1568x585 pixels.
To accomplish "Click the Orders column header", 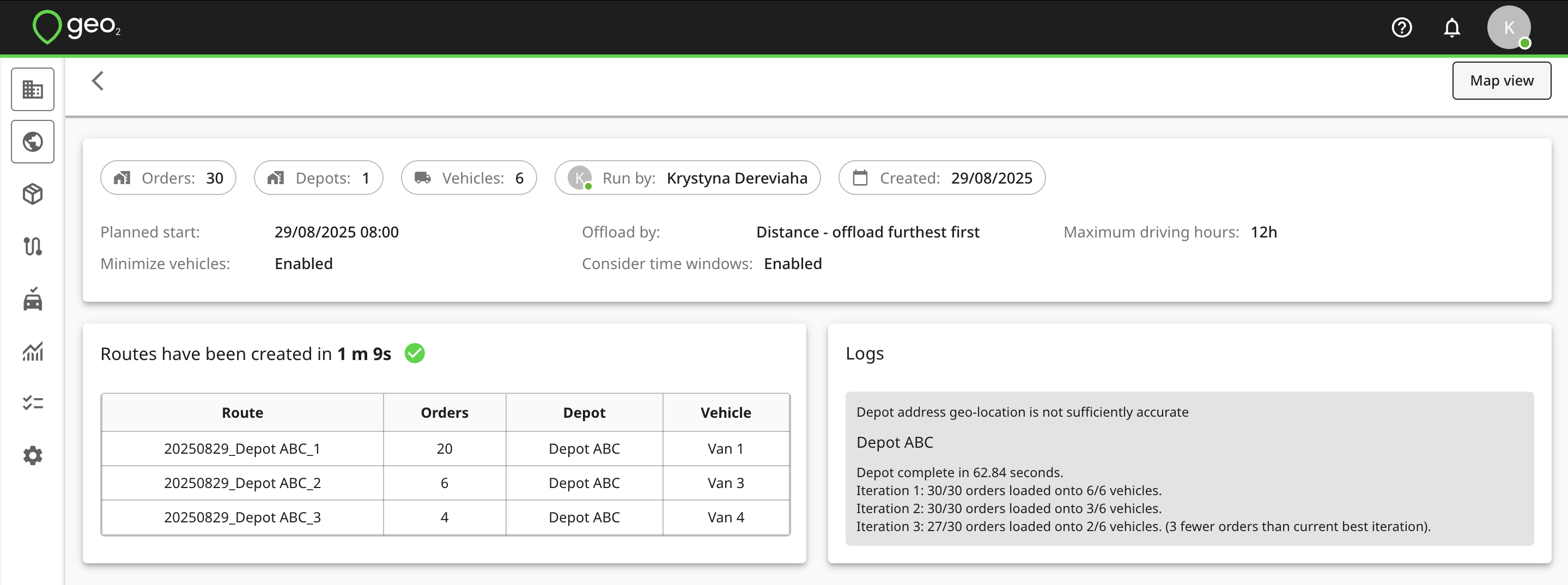I will 445,413.
